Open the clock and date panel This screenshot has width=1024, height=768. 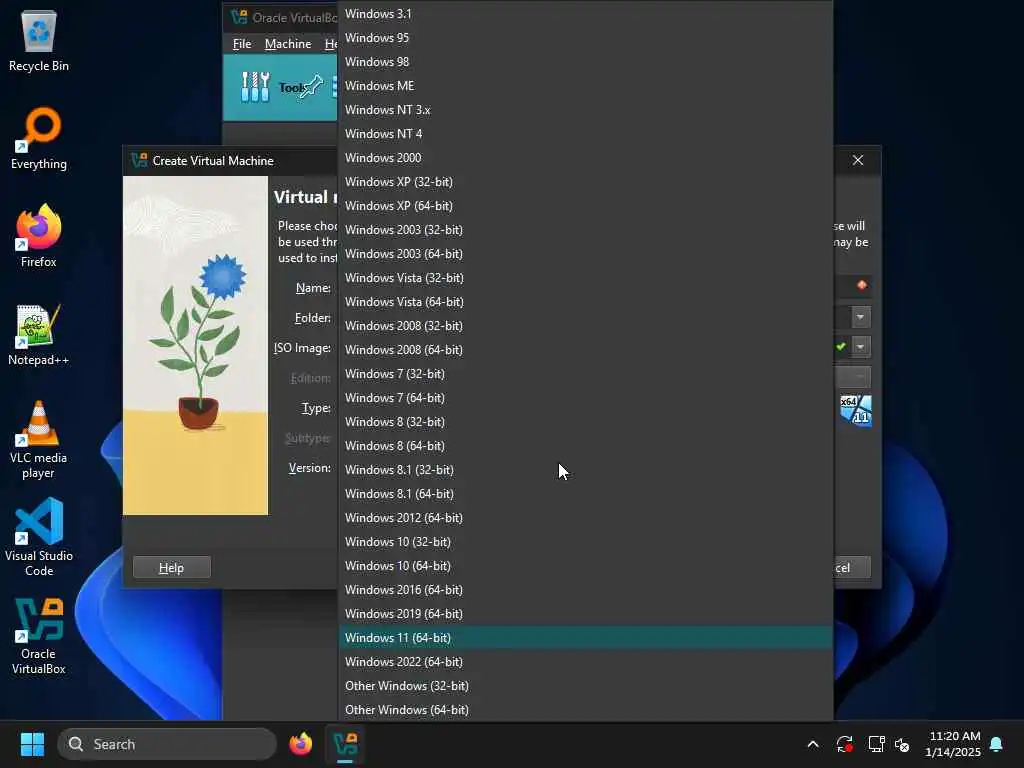(953, 744)
